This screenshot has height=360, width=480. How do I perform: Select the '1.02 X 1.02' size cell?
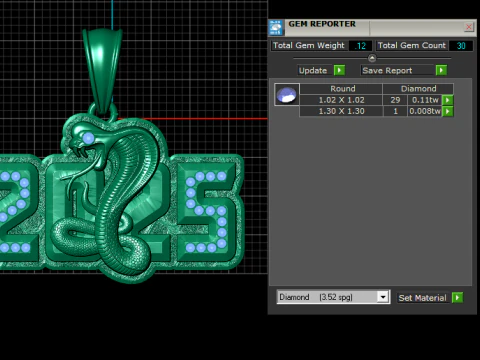(341, 100)
